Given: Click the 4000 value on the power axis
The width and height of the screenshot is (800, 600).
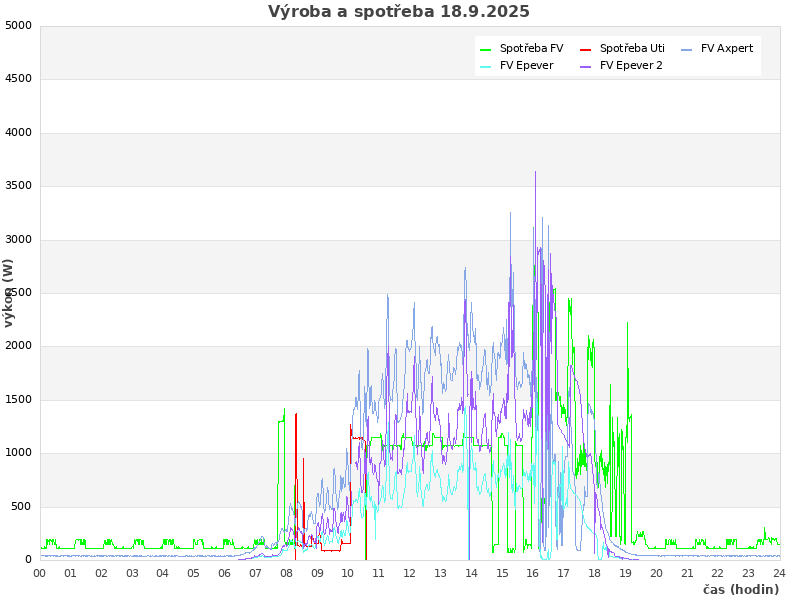Looking at the screenshot, I should 18,132.
